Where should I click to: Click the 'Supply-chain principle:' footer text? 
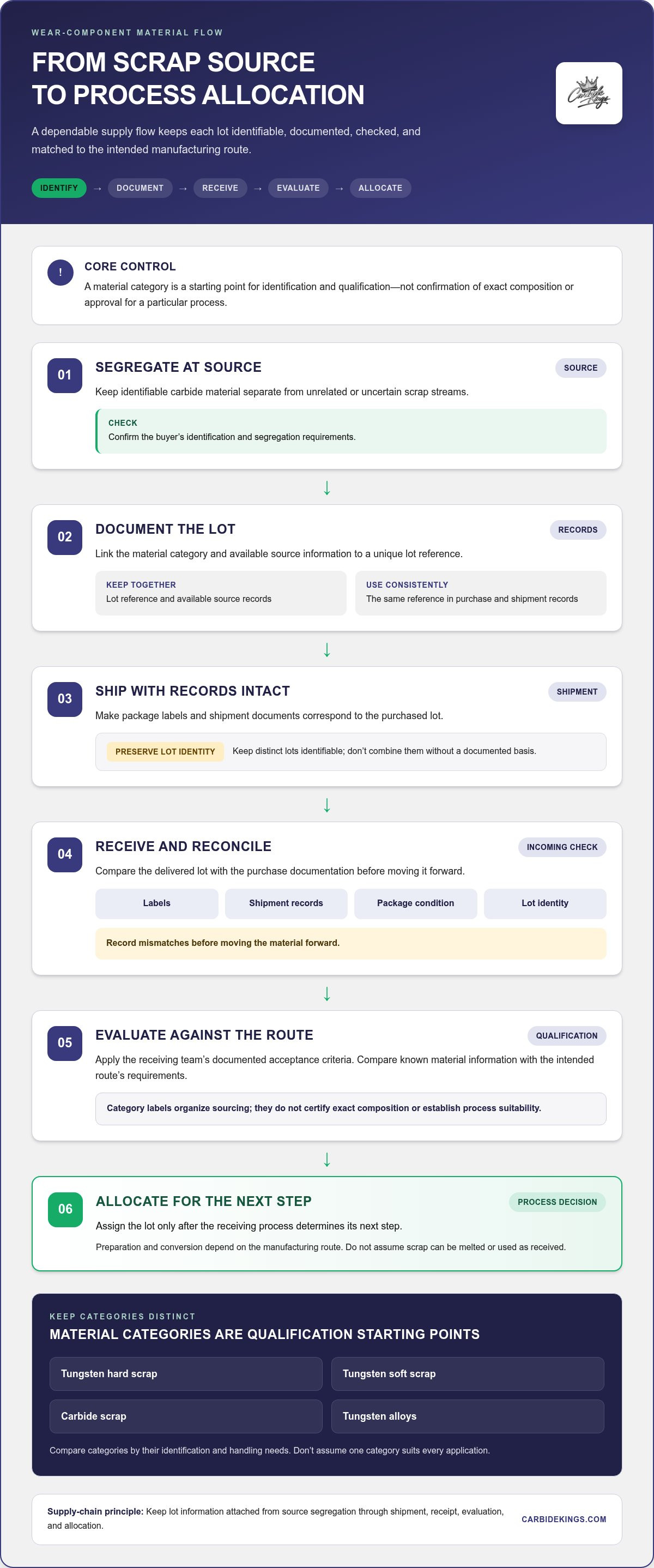point(95,1511)
